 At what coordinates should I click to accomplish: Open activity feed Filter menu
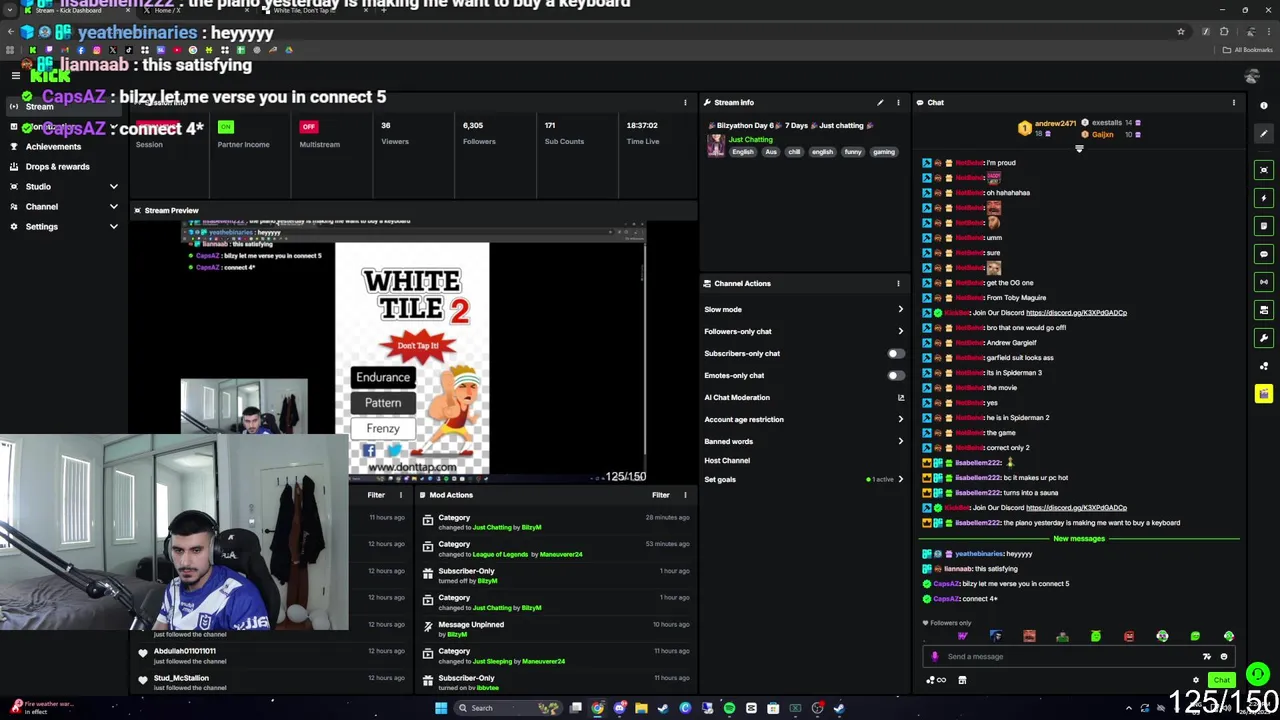pos(376,495)
